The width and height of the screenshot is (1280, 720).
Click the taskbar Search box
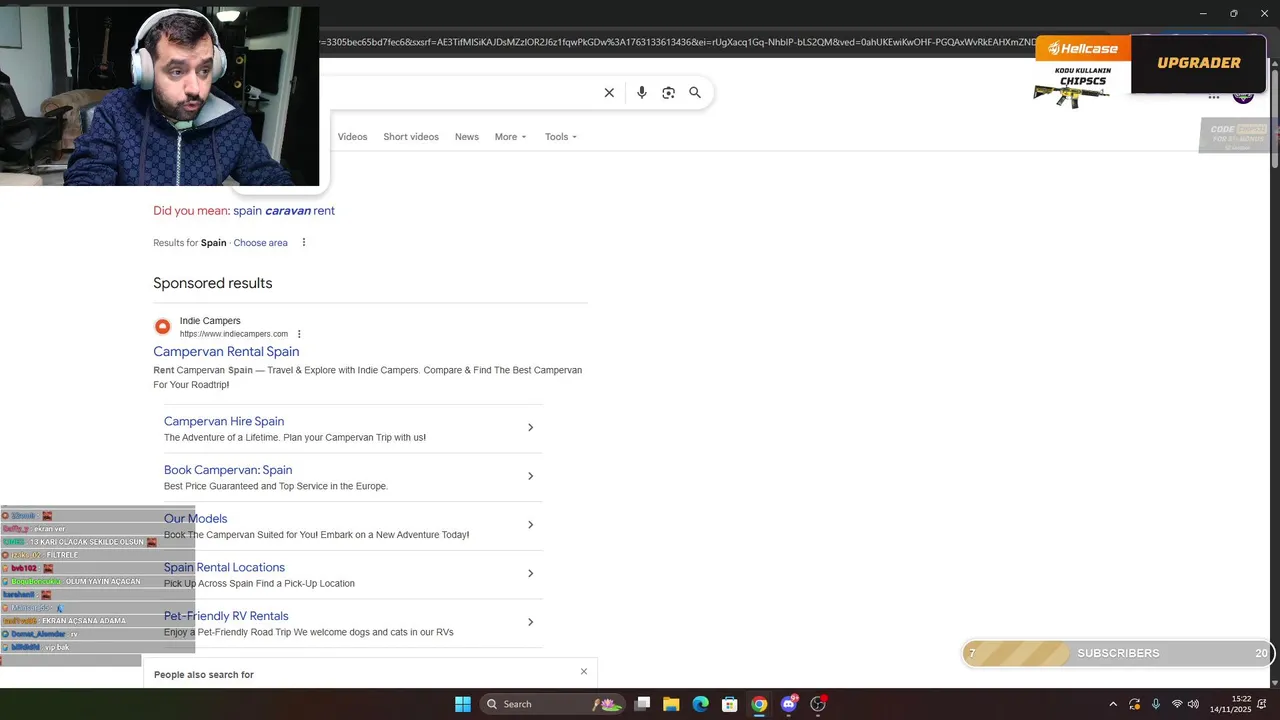point(553,704)
